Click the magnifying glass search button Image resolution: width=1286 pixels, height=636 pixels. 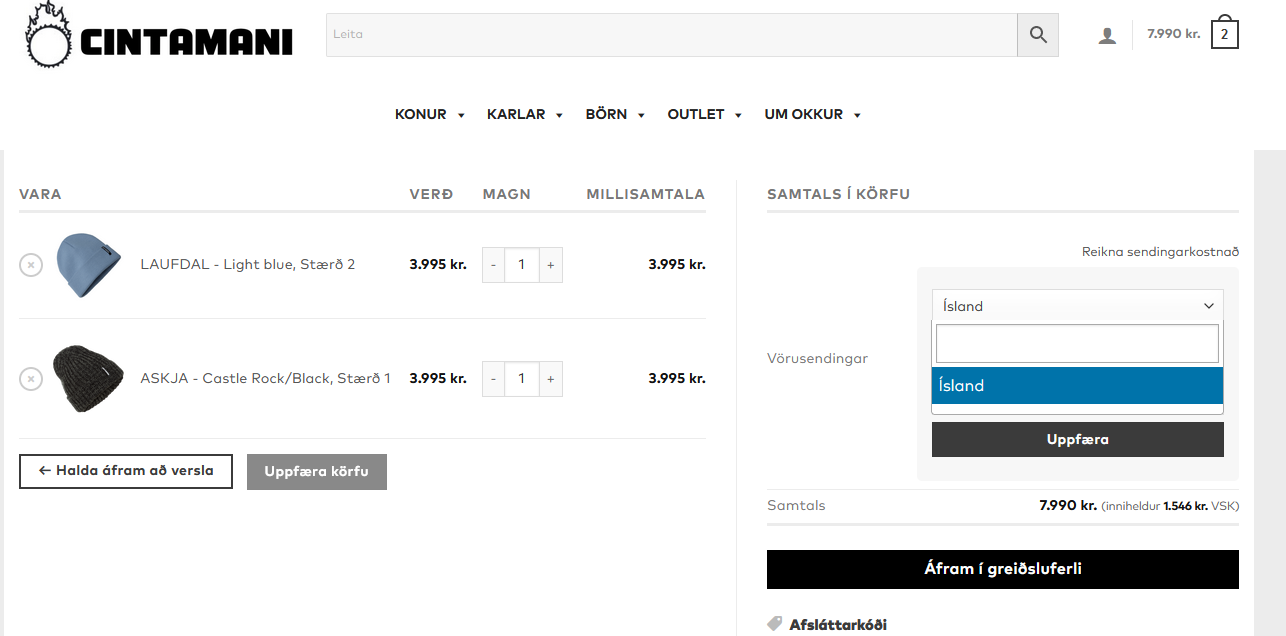coord(1038,35)
